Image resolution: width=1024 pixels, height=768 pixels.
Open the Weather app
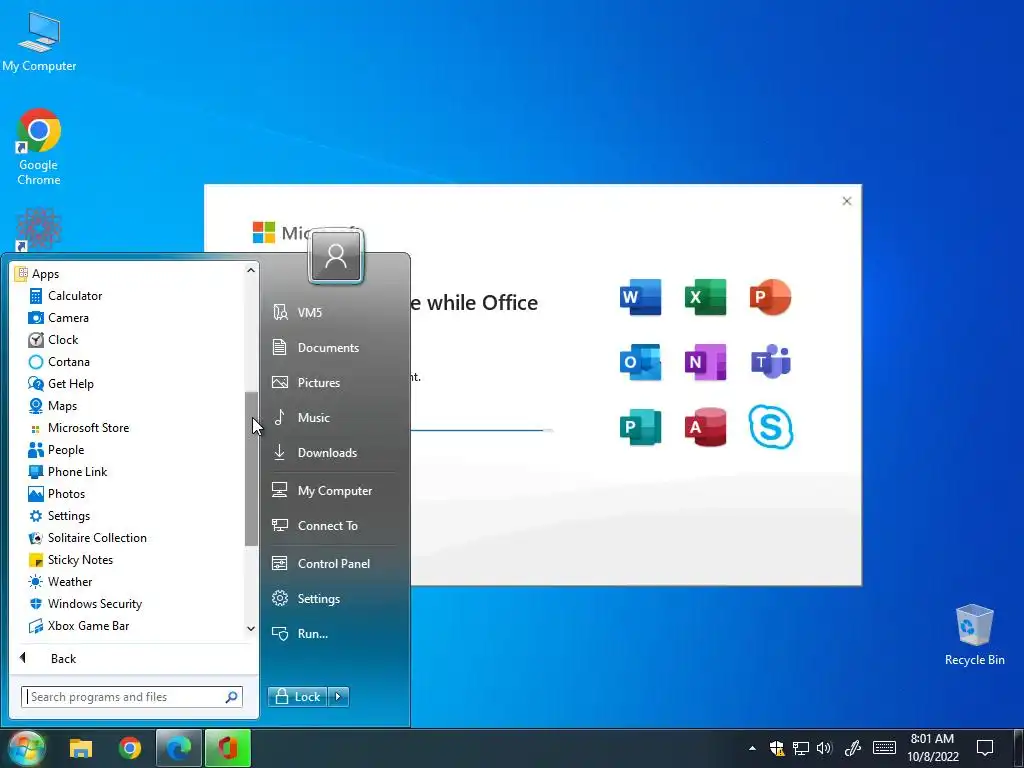(x=60, y=582)
